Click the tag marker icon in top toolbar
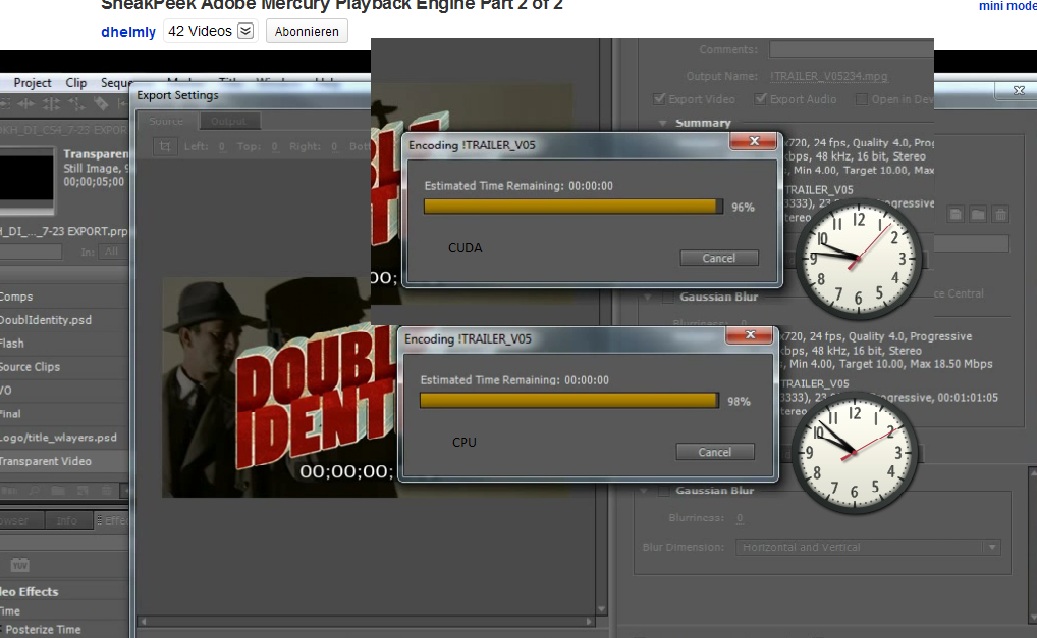Image resolution: width=1037 pixels, height=638 pixels. pos(101,103)
